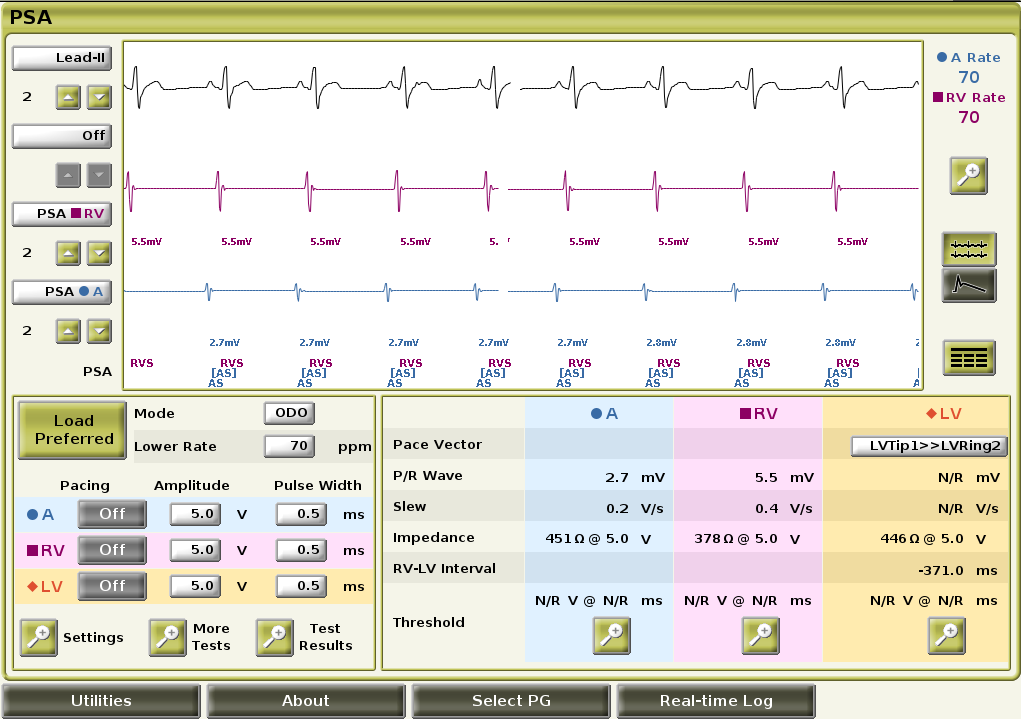1021x719 pixels.
Task: Select the single-waveform view icon
Action: click(968, 285)
